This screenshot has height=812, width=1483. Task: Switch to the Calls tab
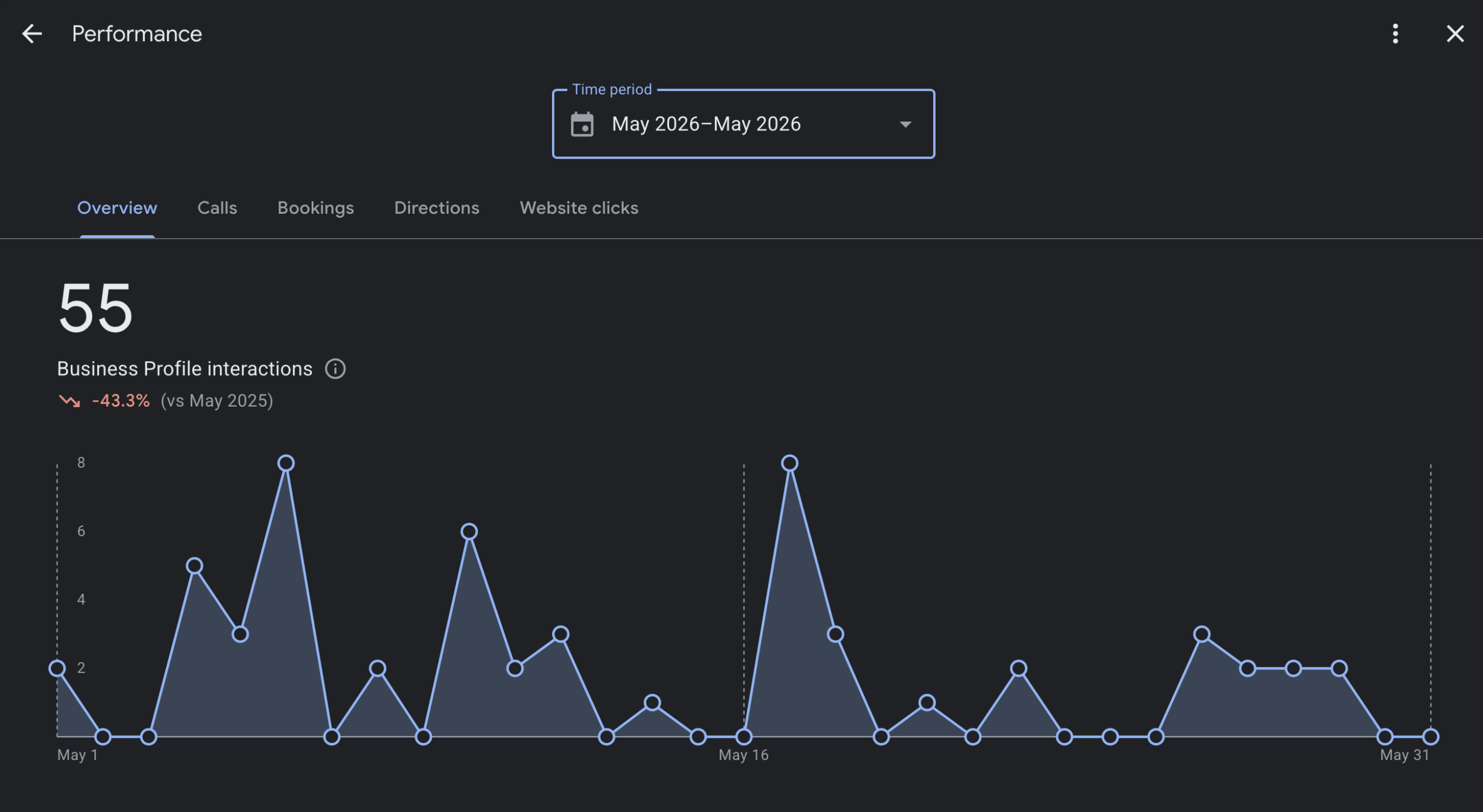[217, 207]
